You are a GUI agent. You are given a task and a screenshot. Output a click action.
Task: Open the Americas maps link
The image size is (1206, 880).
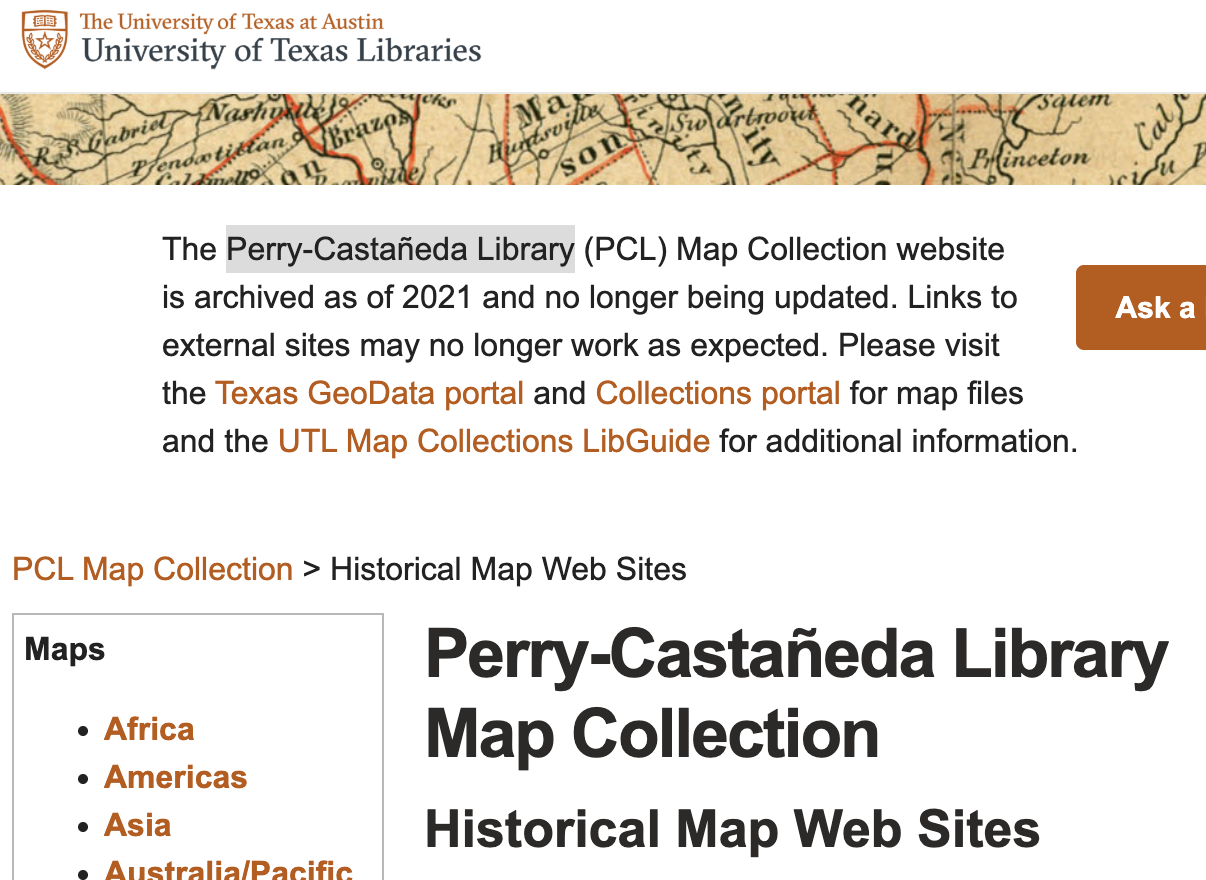175,777
